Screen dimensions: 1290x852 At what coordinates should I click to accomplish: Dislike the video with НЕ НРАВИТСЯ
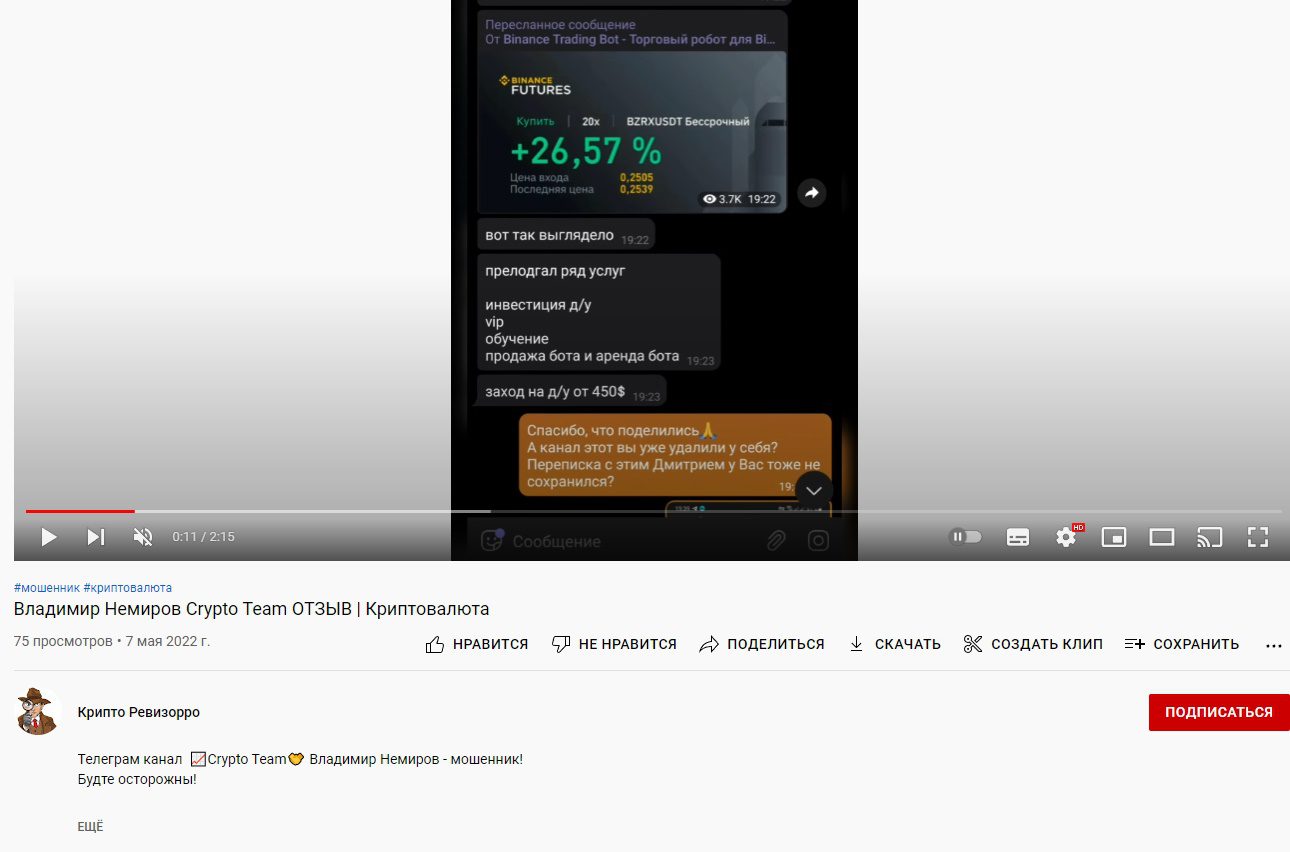point(614,644)
